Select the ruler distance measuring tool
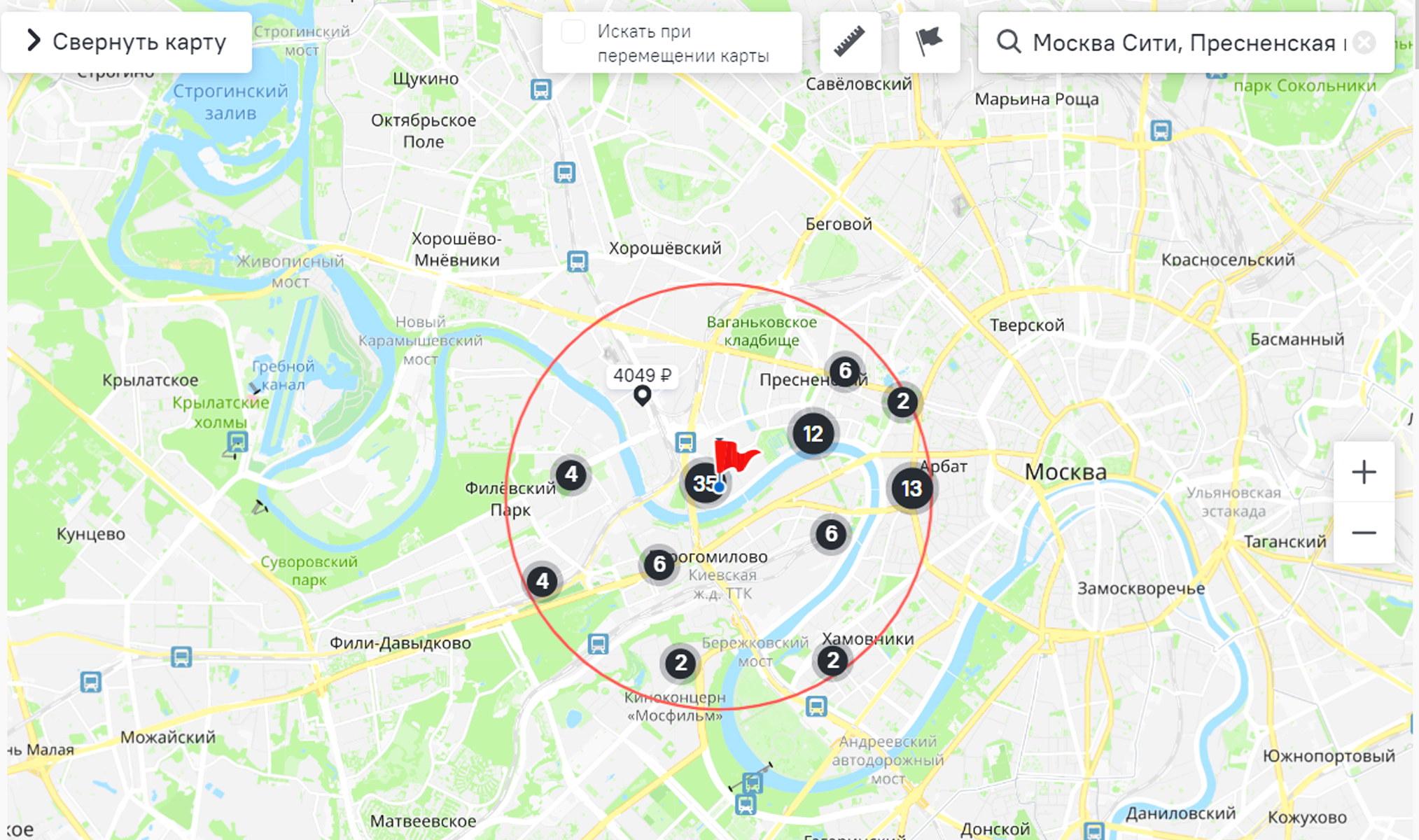 (850, 42)
